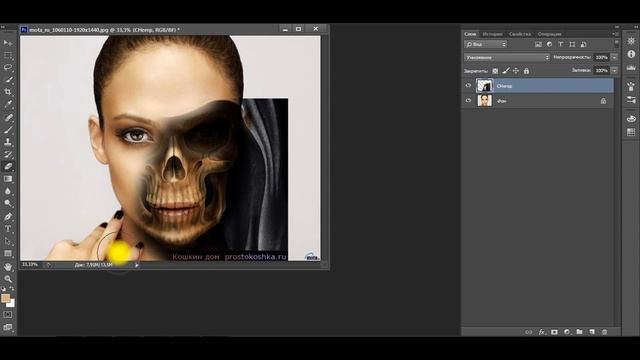Select the background layer thumbnail
Screen dimensions: 640x360
[485, 100]
